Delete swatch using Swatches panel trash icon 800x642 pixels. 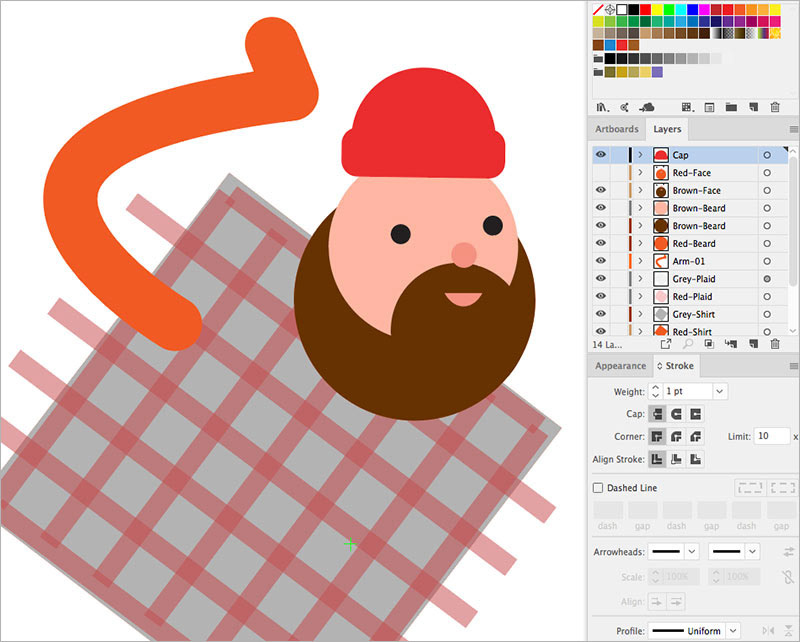(x=775, y=107)
